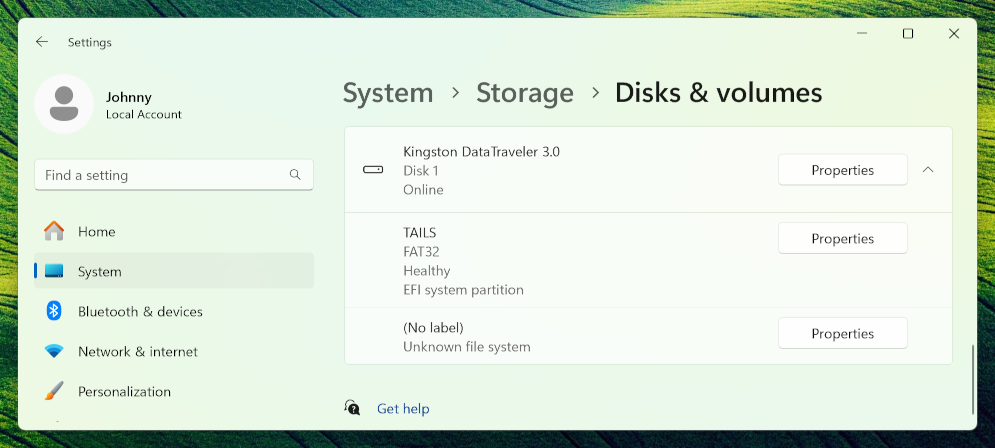This screenshot has width=995, height=448.
Task: Click the back arrow in Settings
Action: click(41, 42)
